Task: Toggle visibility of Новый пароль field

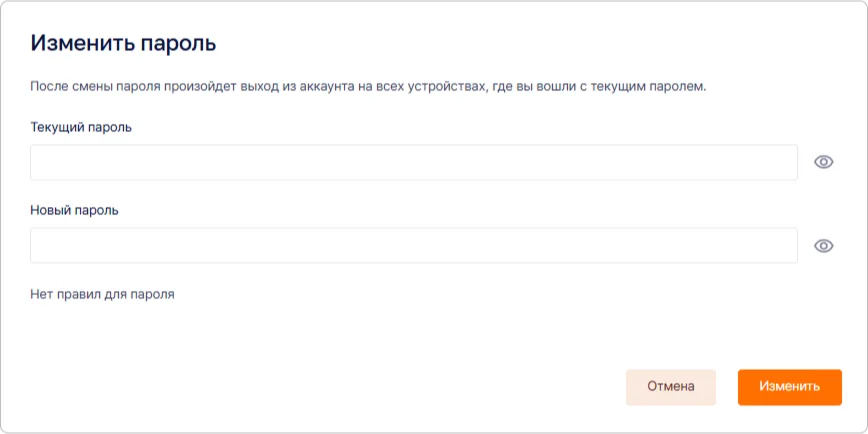Action: click(x=823, y=246)
